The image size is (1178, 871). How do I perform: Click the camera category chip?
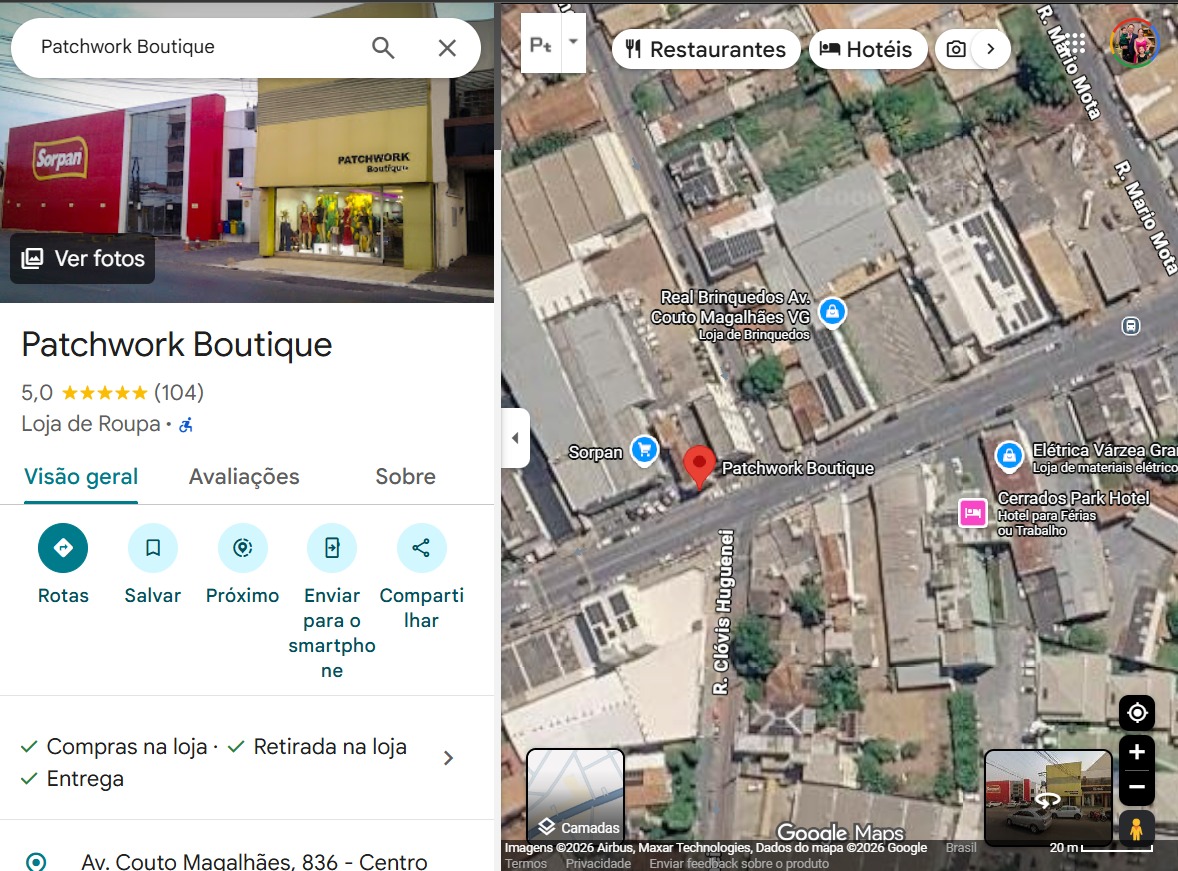pos(956,50)
